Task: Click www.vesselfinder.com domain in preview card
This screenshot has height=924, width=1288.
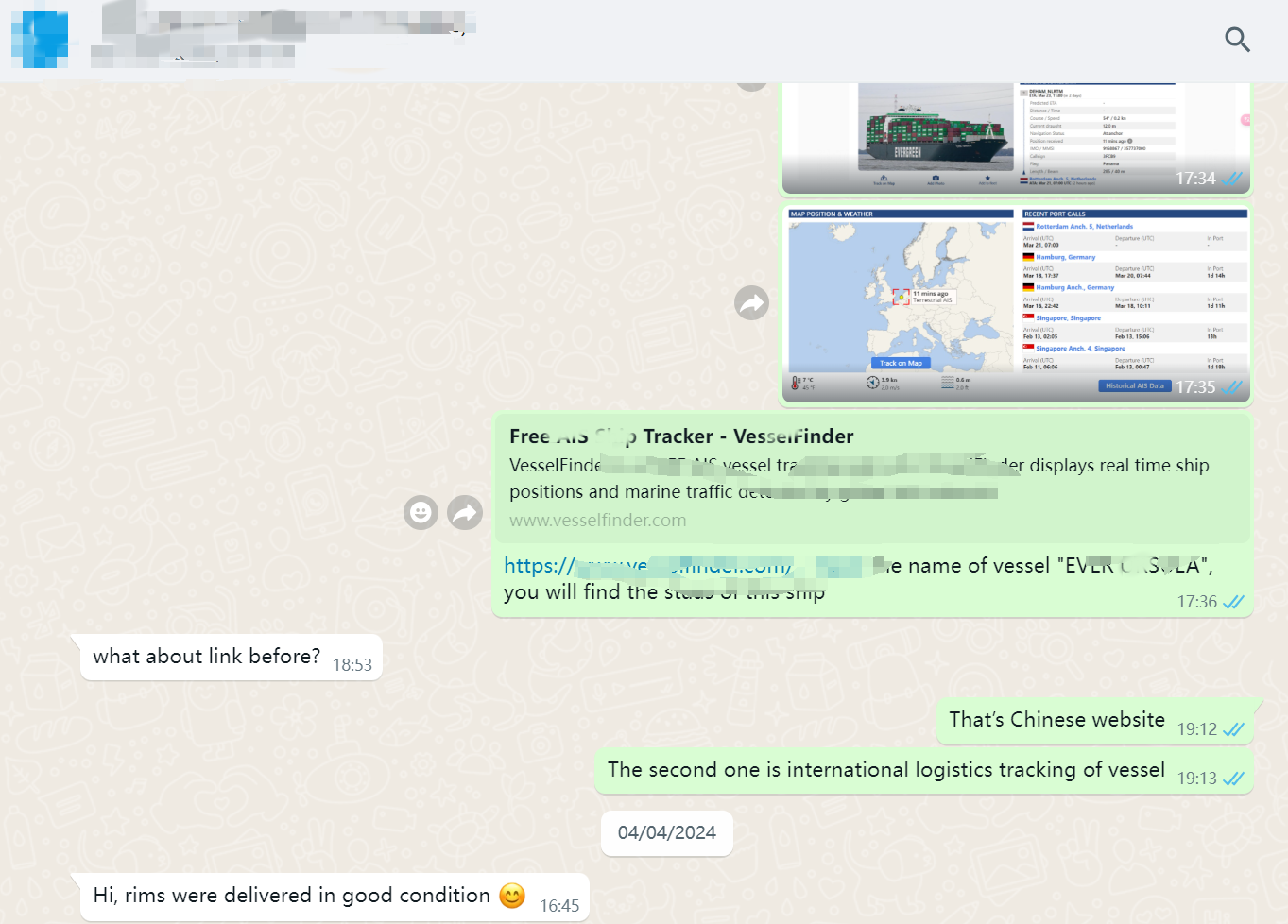Action: pyautogui.click(x=597, y=521)
